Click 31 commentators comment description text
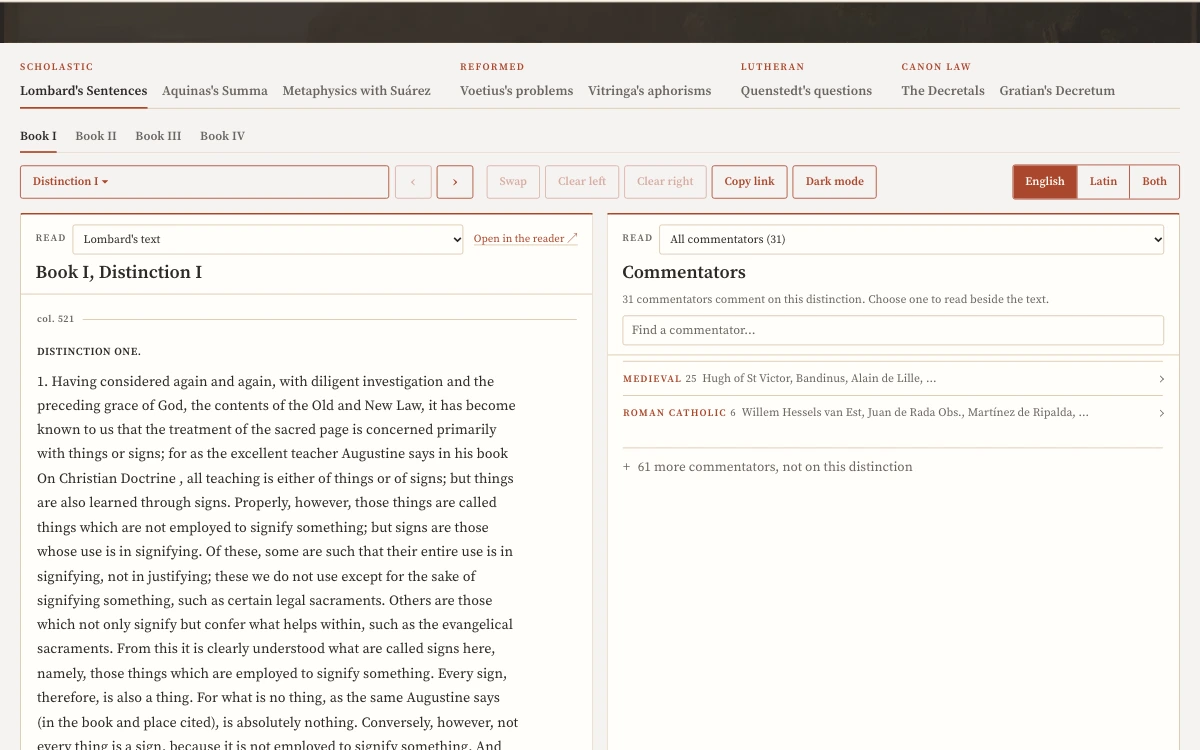 pos(835,299)
